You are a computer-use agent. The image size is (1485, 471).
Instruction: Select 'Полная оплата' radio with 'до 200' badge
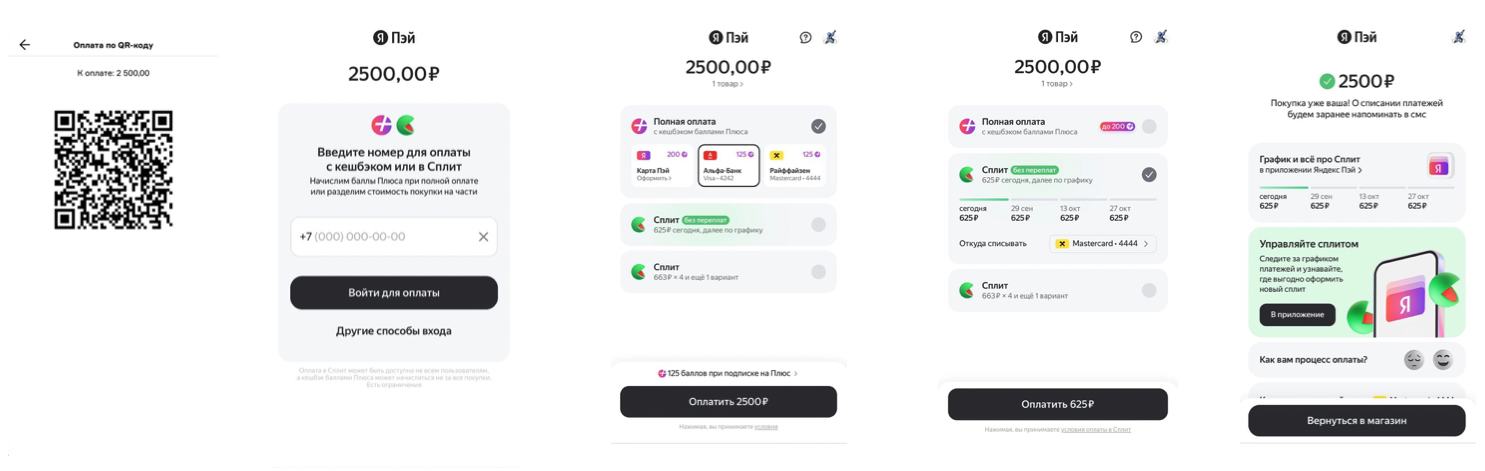[x=1149, y=127]
